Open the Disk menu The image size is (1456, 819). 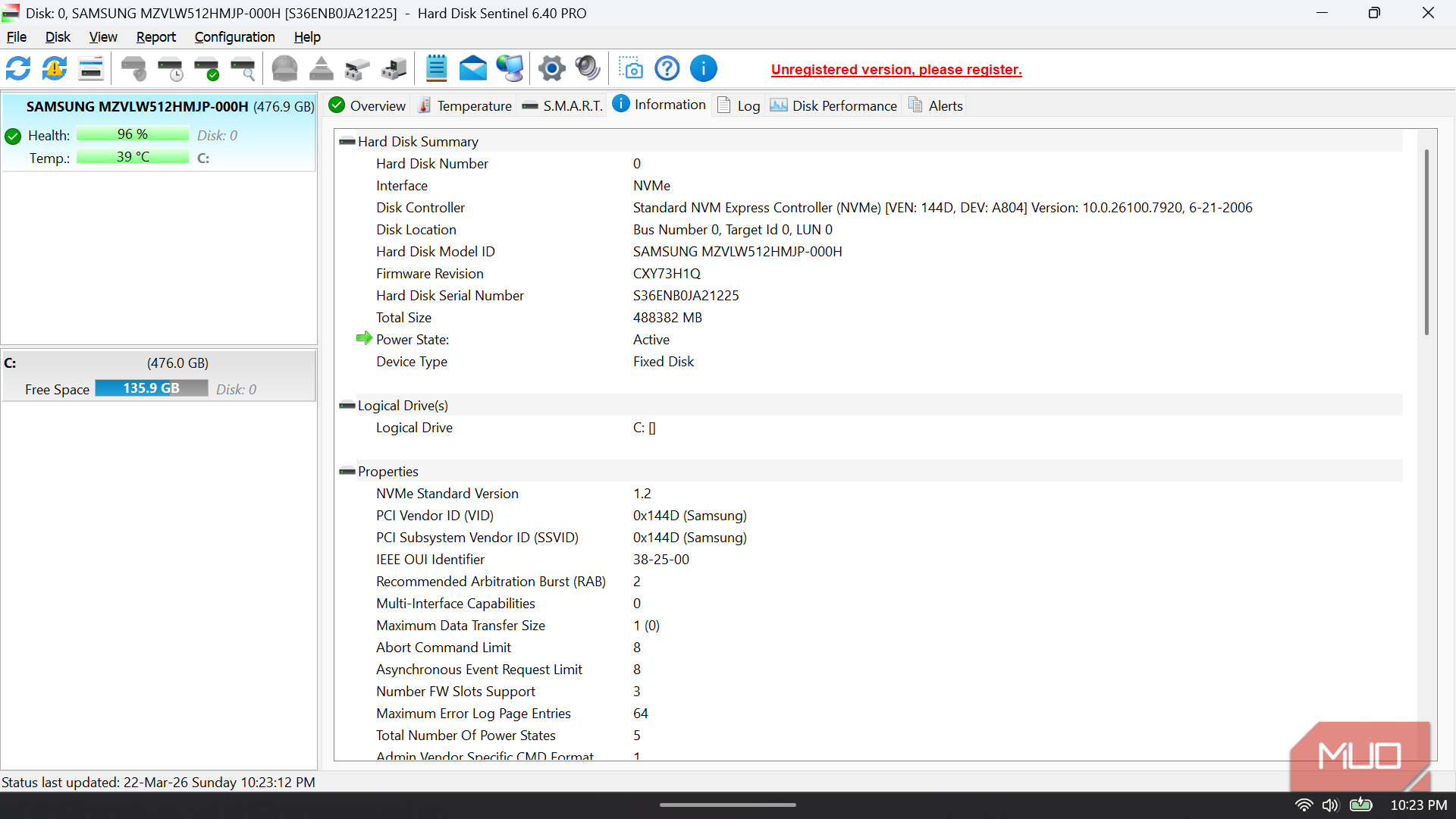coord(58,37)
